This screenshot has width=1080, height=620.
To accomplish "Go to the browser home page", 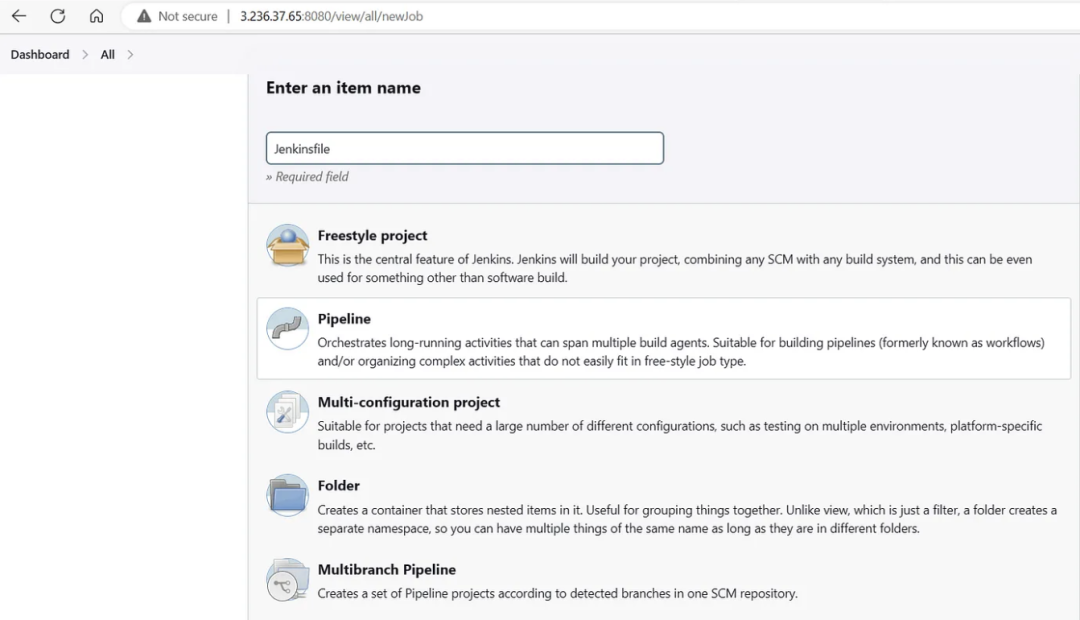I will [96, 16].
